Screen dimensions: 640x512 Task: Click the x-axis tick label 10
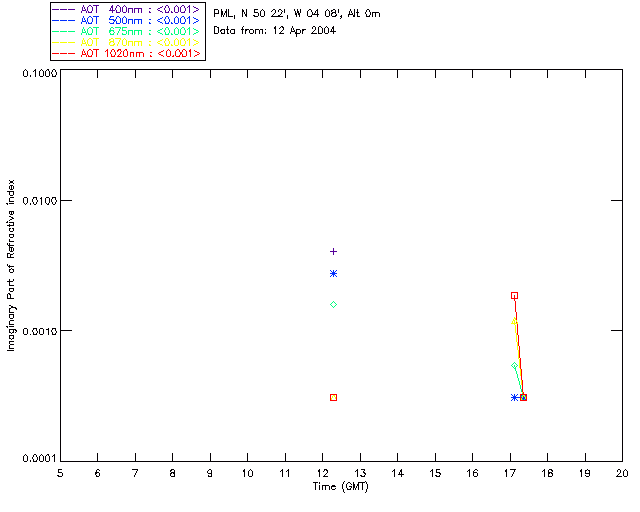click(248, 473)
